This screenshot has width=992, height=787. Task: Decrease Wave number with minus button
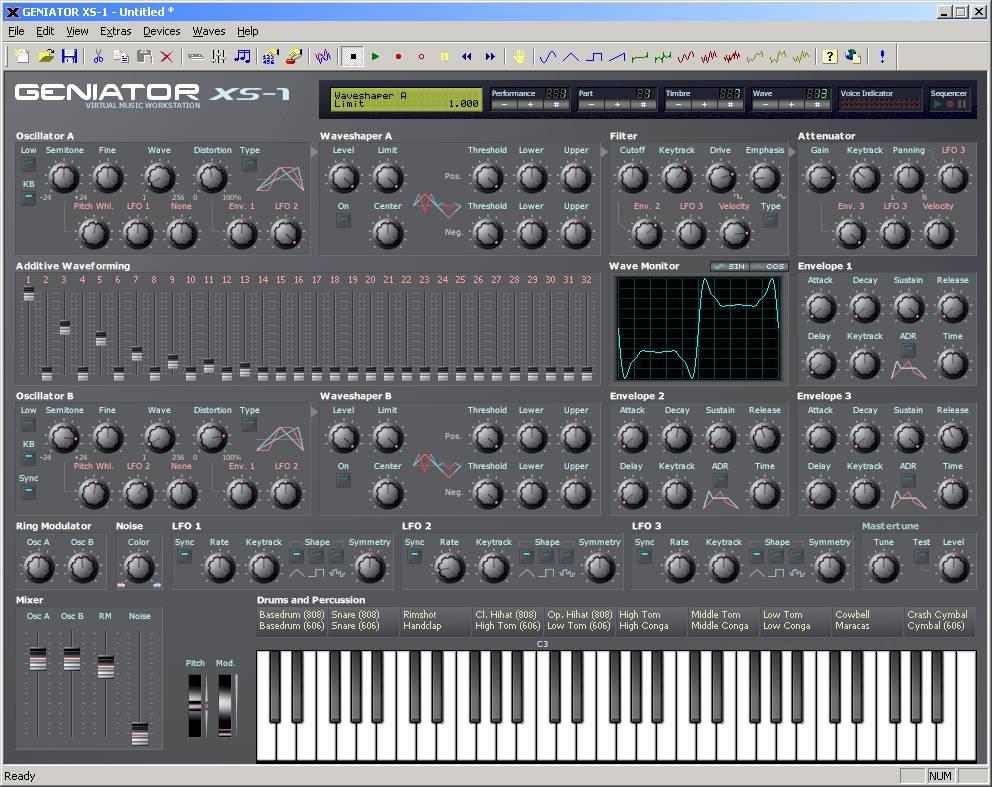(765, 105)
